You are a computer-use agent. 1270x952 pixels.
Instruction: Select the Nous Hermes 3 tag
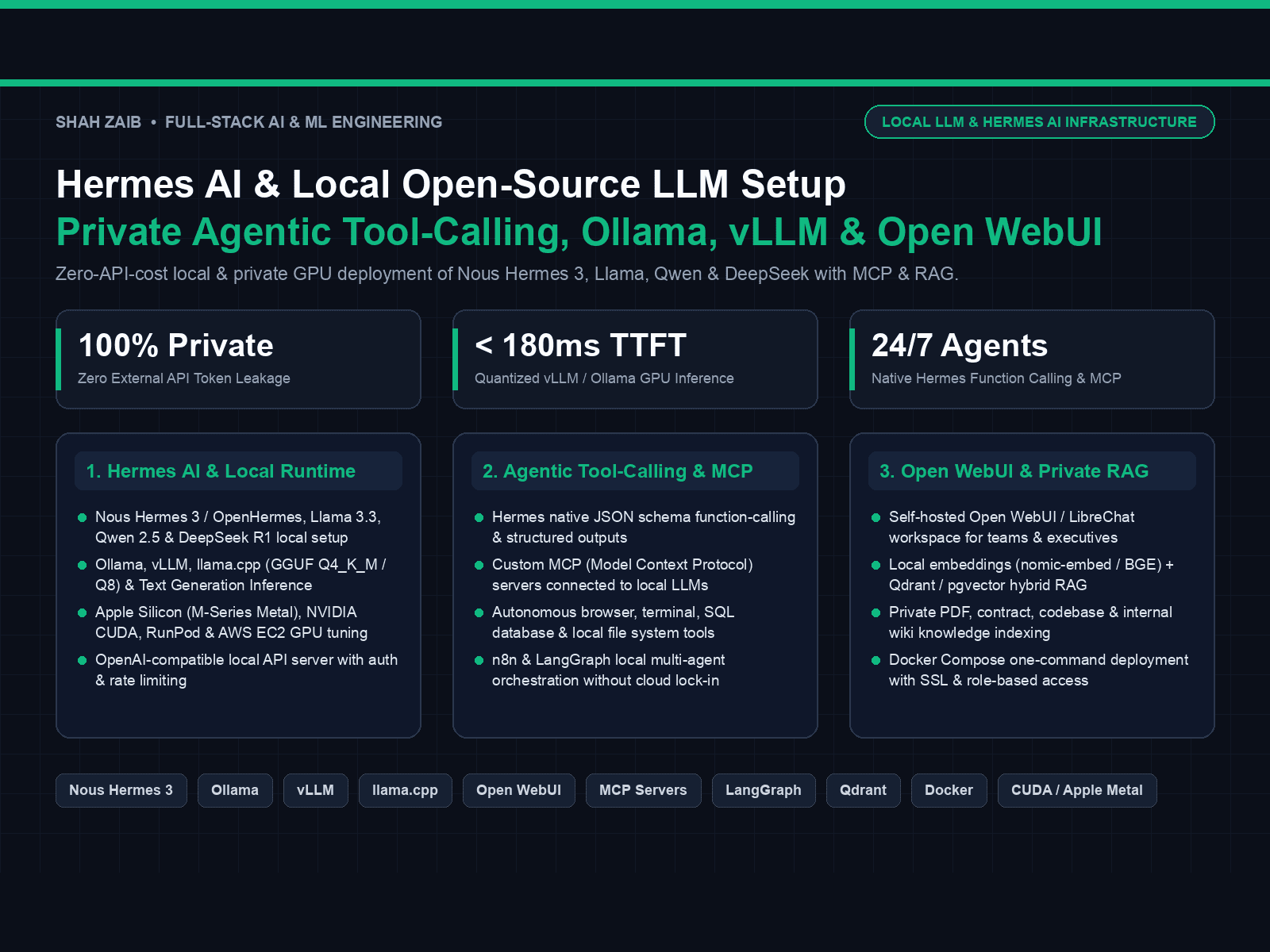click(x=121, y=790)
